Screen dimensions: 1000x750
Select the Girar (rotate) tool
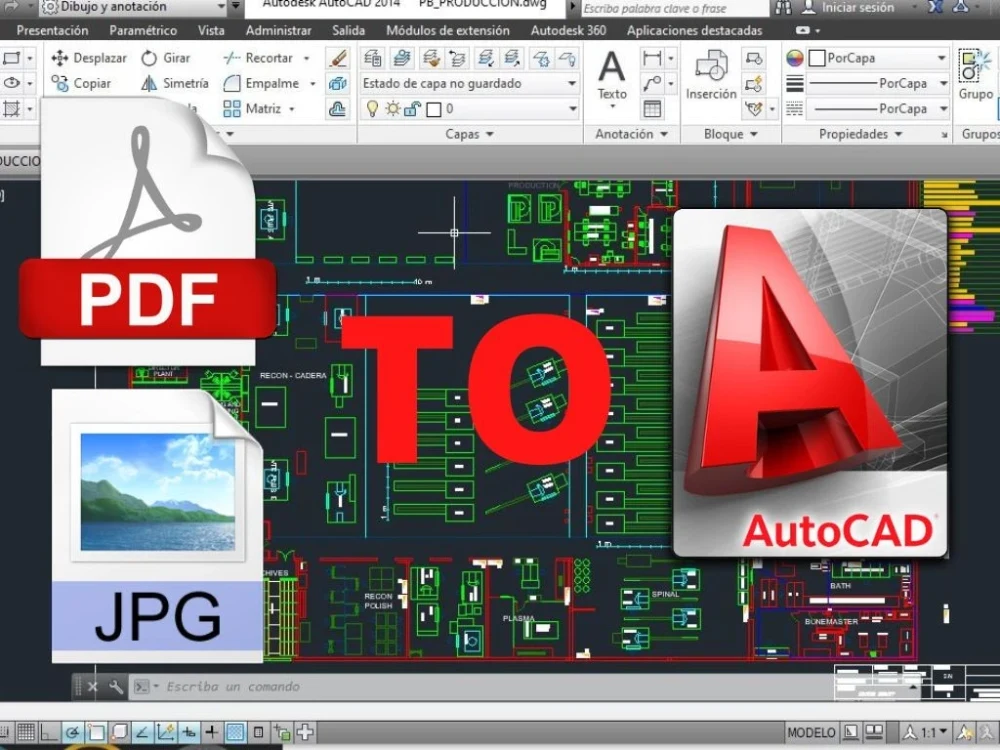tap(166, 58)
